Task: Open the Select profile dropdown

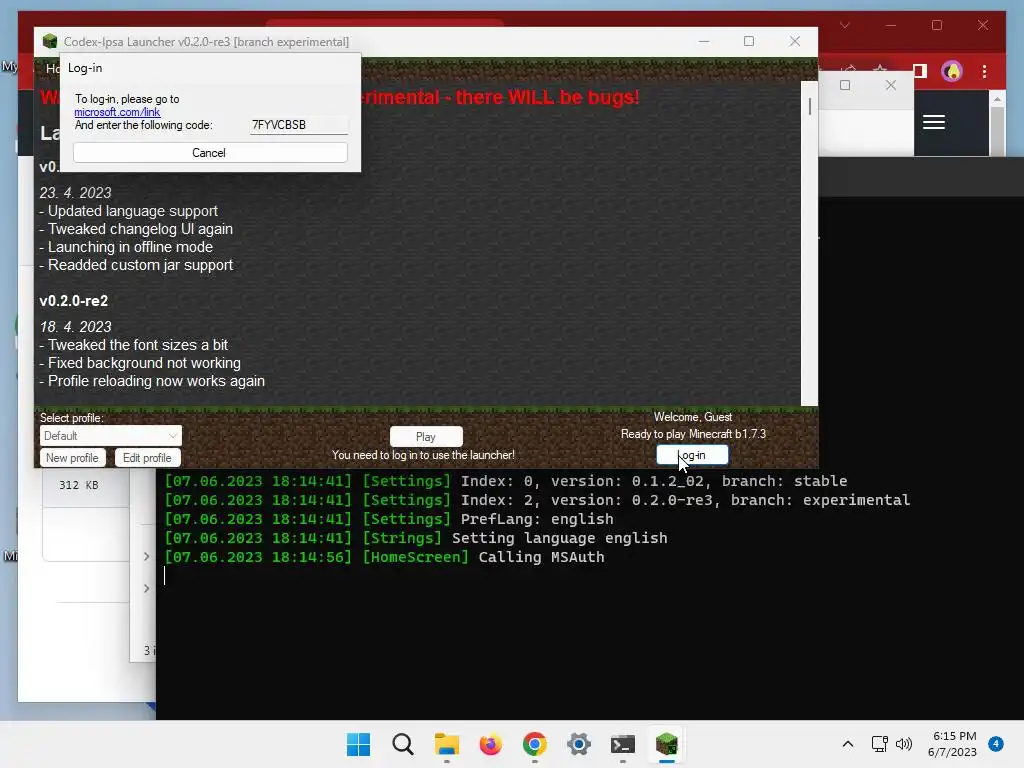Action: click(x=110, y=436)
